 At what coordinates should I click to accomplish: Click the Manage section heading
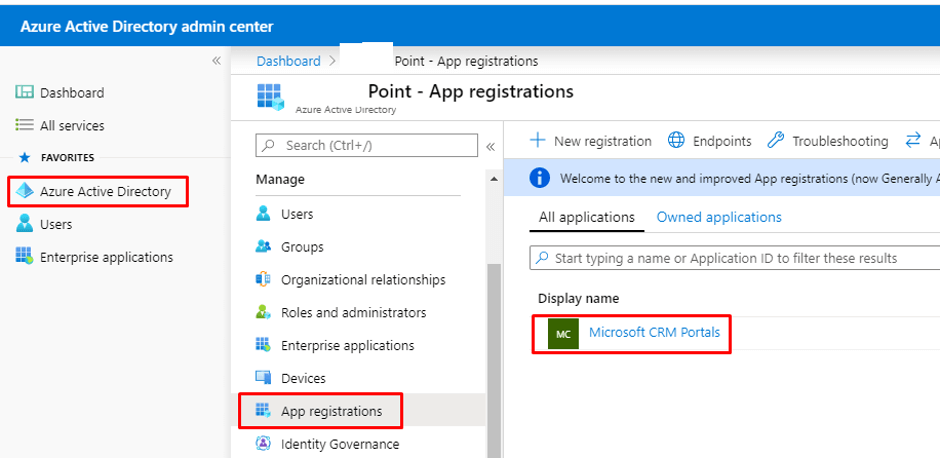click(x=280, y=179)
